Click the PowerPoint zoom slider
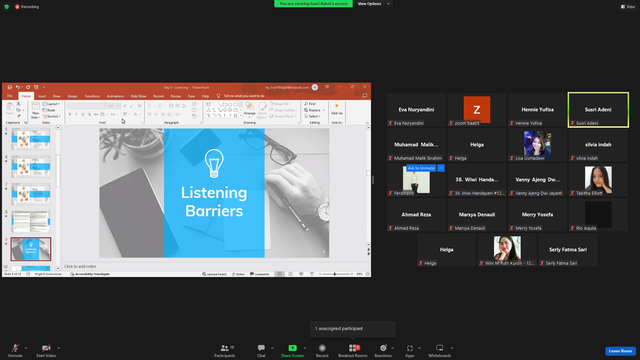 335,274
